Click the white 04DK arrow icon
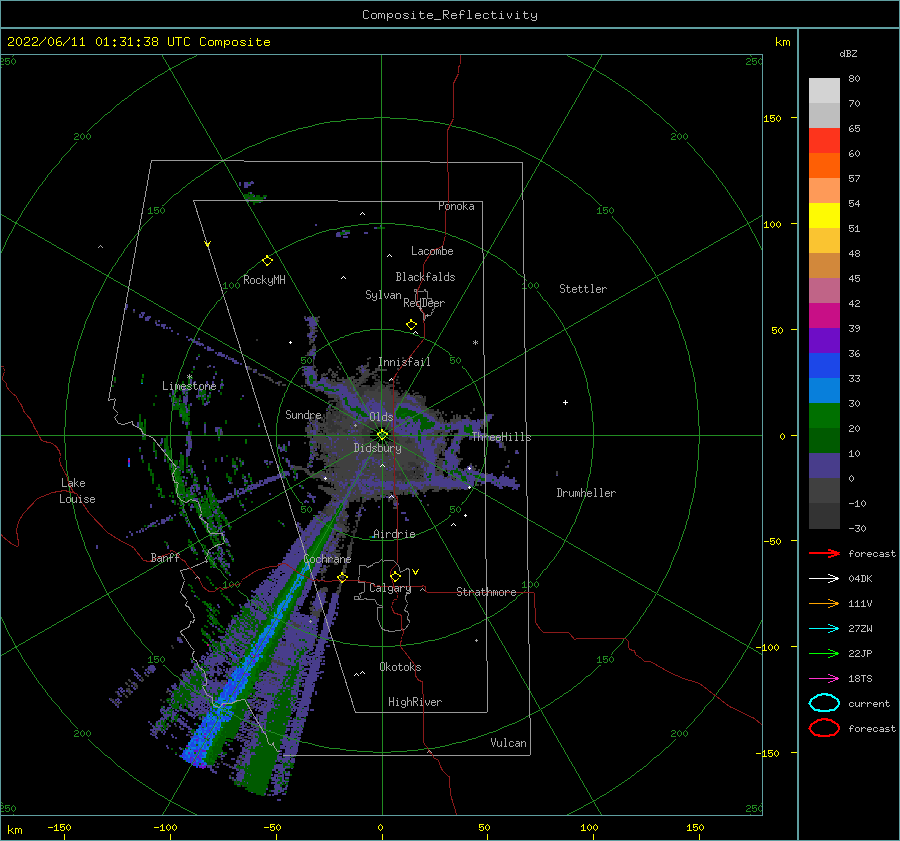Viewport: 900px width, 841px height. point(824,579)
